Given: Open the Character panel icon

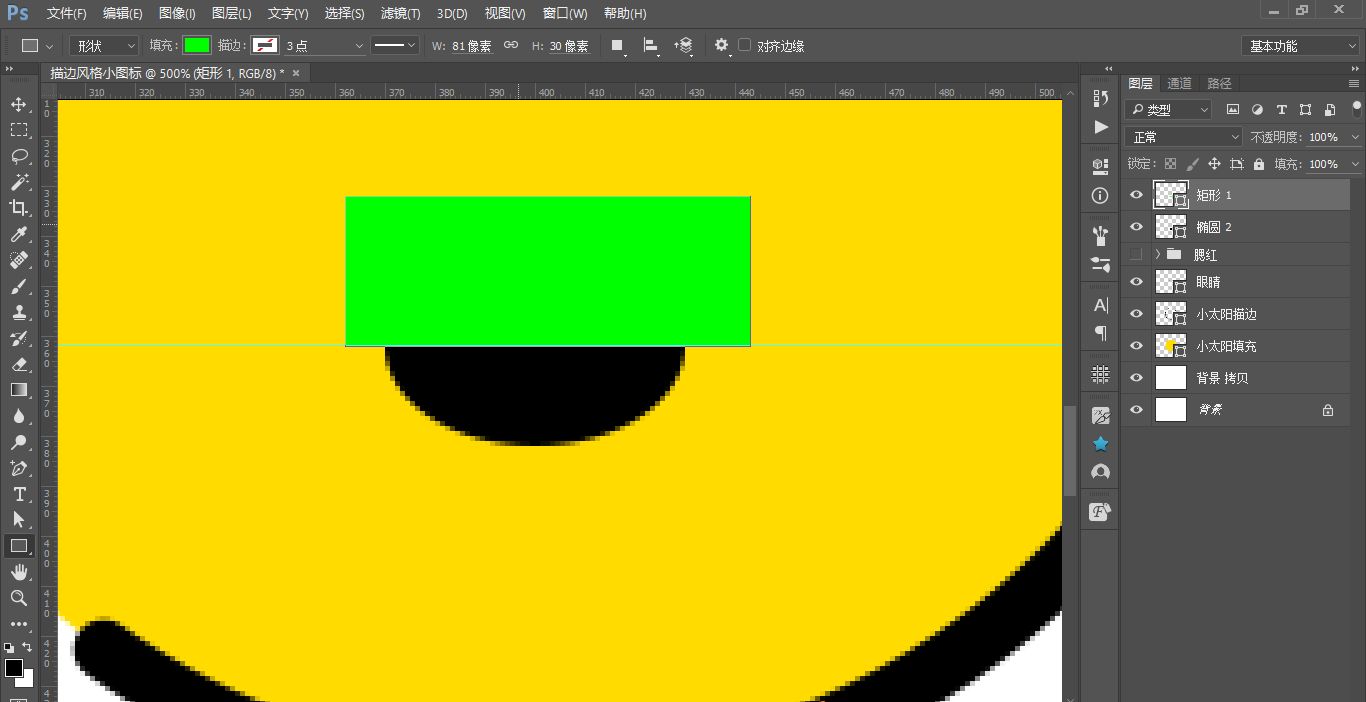Looking at the screenshot, I should click(x=1101, y=305).
